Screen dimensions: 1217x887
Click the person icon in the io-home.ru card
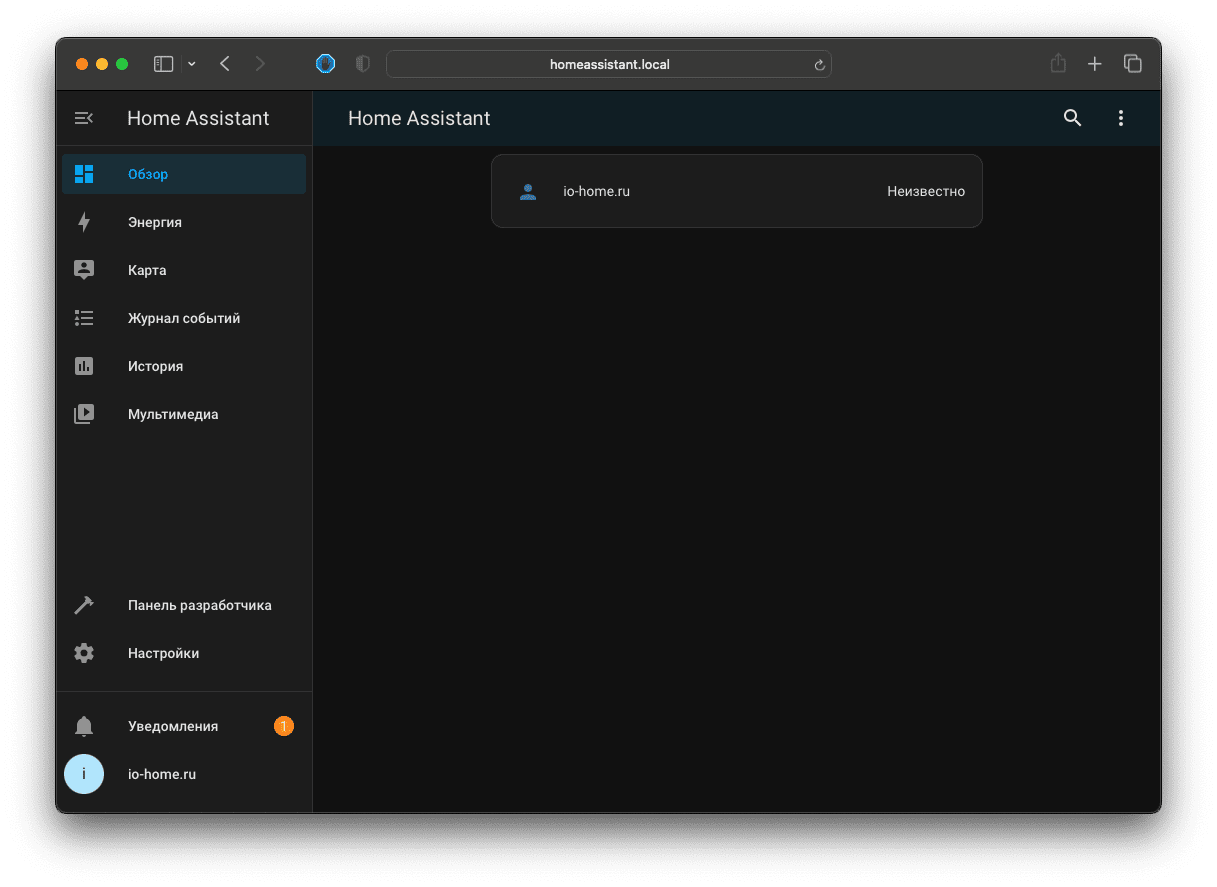pyautogui.click(x=528, y=191)
